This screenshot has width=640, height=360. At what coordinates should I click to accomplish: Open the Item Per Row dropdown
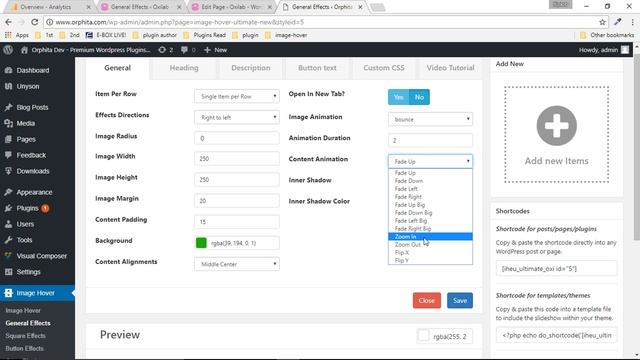(x=237, y=96)
